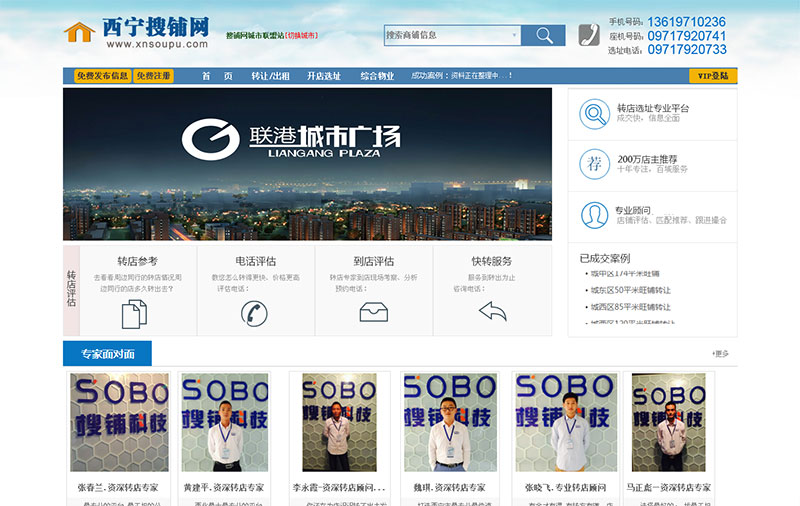Click the 张晓飞.专业转店顾问 caption

pos(565,488)
